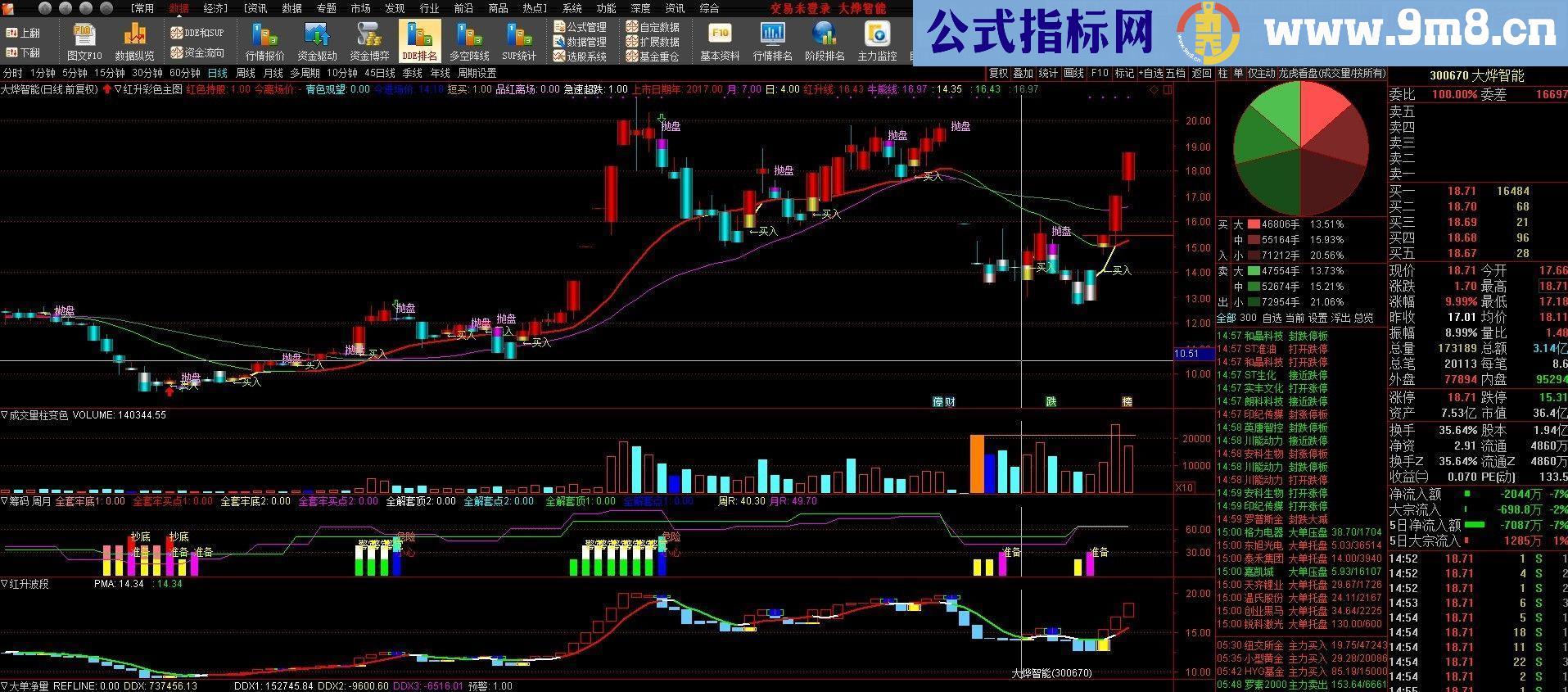1568x692 pixels.
Task: Open 资金流向 toolbar entry
Action: (x=197, y=52)
